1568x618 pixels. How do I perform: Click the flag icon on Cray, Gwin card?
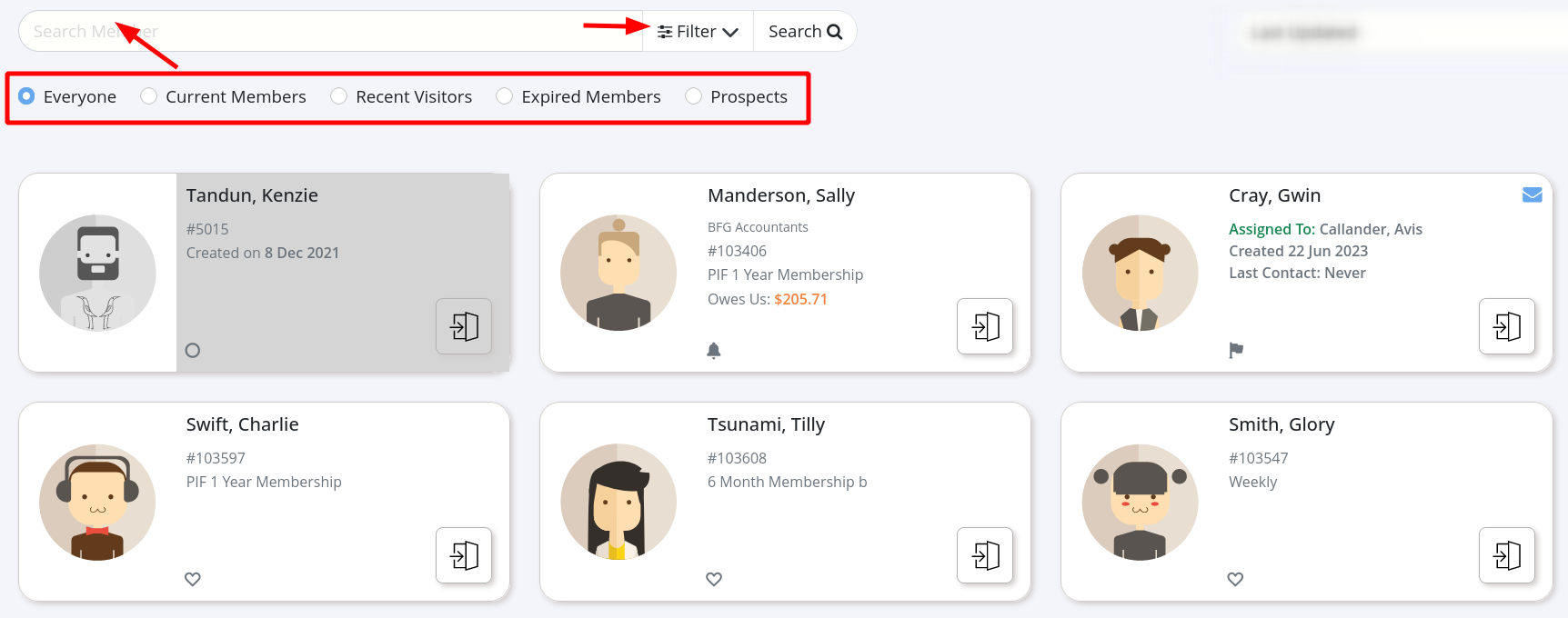[x=1236, y=350]
